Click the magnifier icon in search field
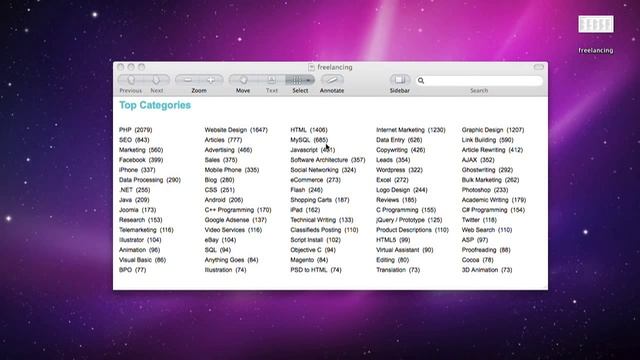 point(421,81)
